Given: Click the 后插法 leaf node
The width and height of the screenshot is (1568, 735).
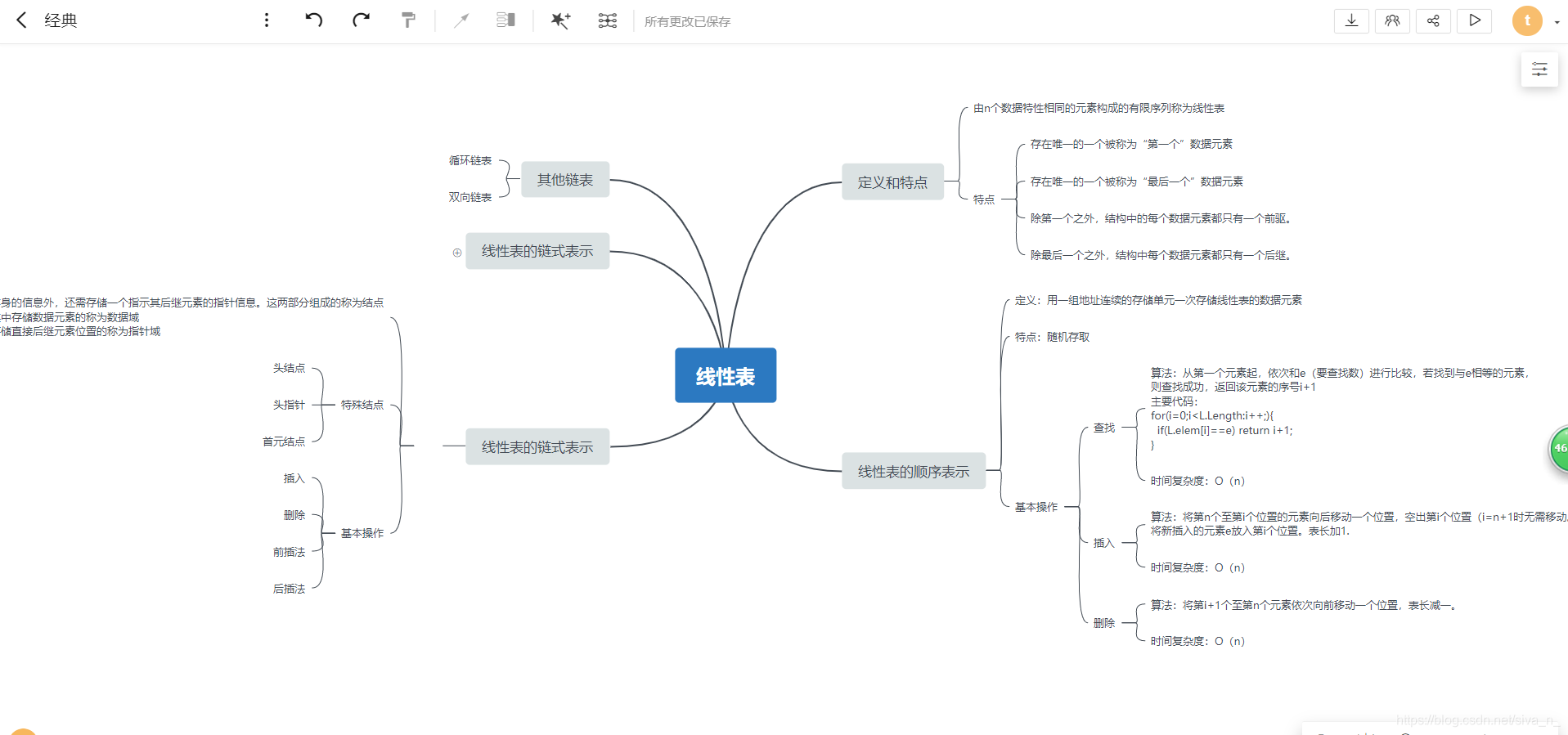Looking at the screenshot, I should [x=290, y=589].
